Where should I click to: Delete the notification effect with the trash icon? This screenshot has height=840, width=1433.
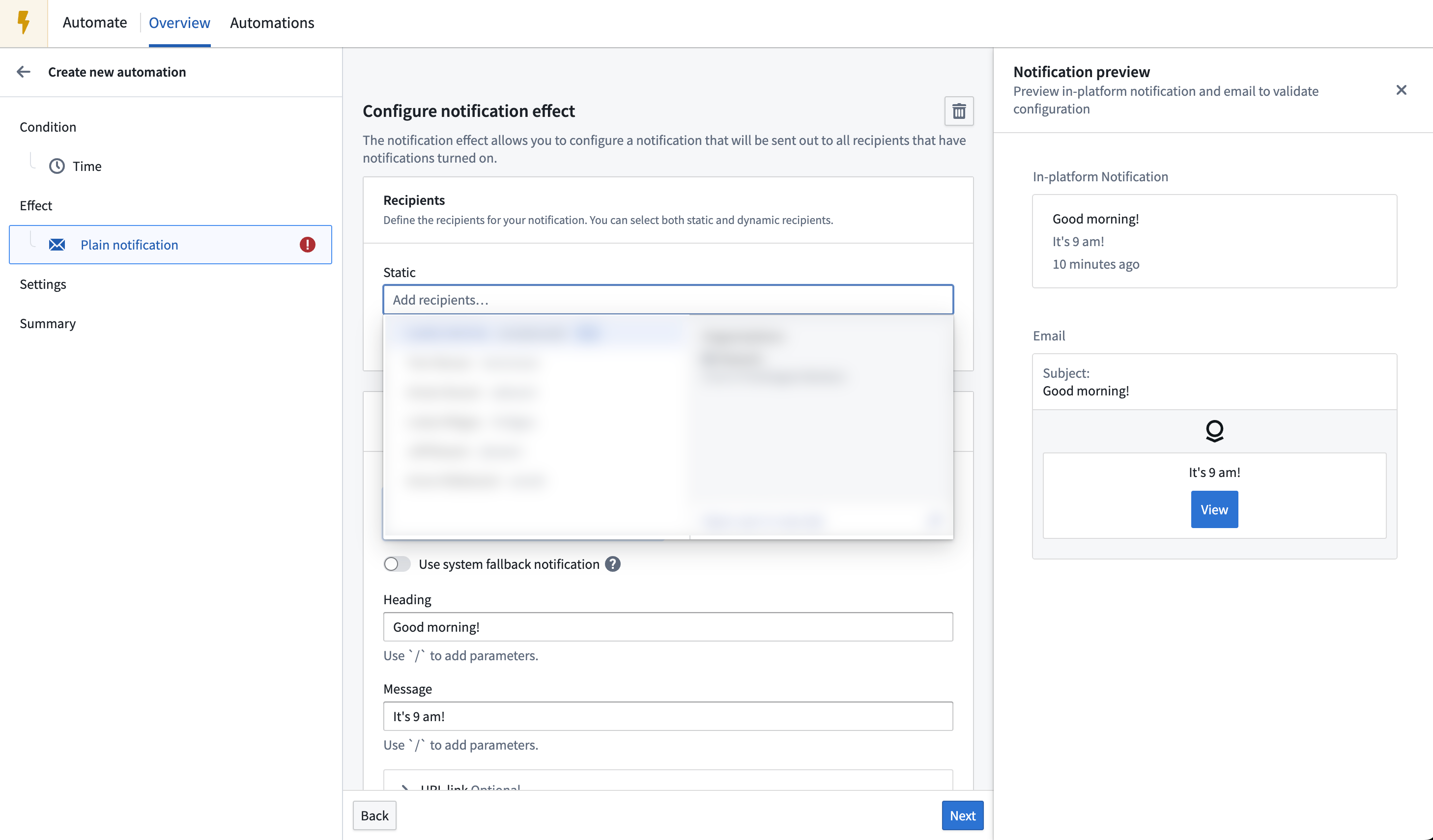(x=959, y=111)
